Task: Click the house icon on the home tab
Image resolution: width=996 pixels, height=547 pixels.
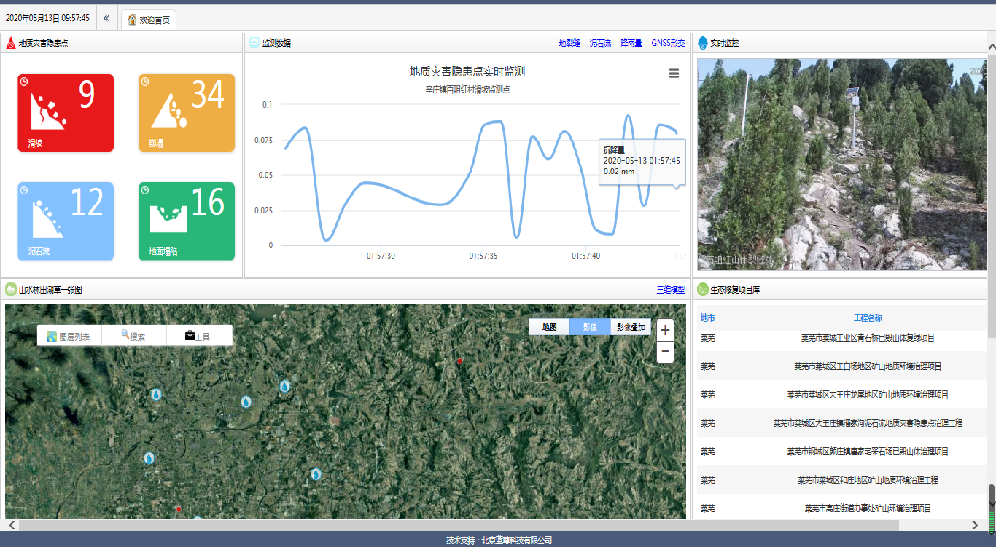Action: tap(132, 20)
